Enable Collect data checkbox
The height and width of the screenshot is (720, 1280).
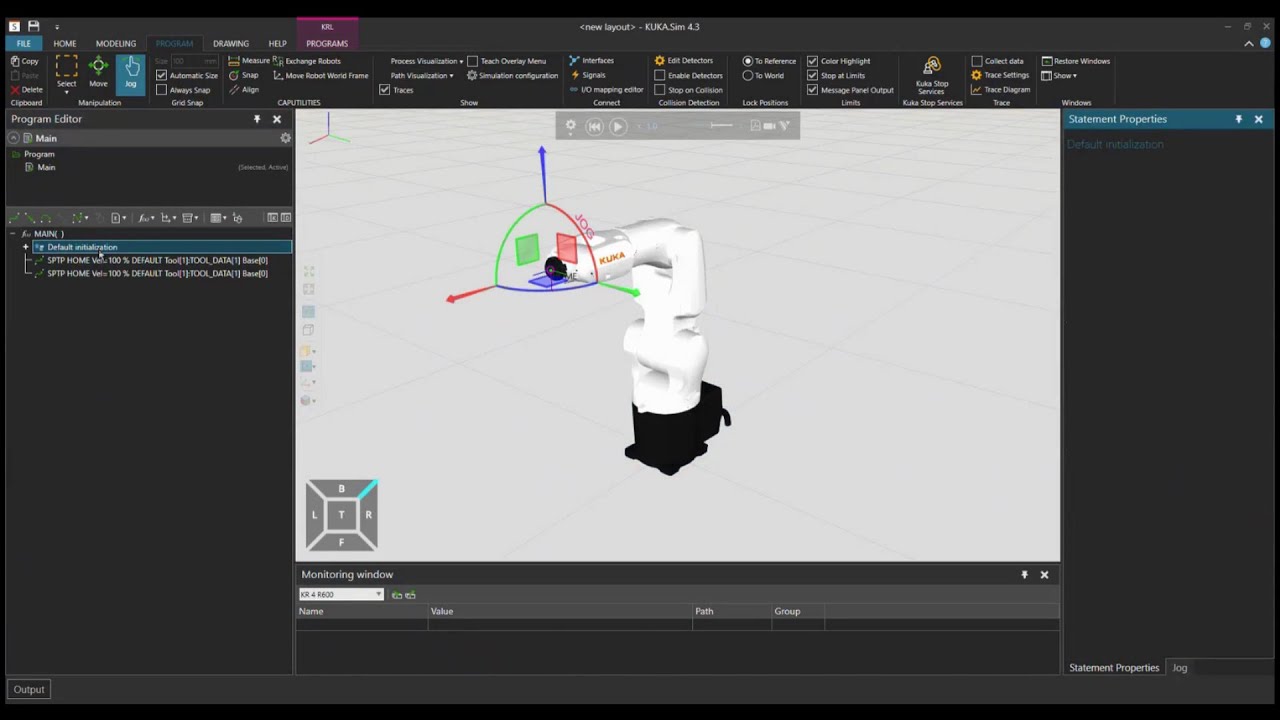pos(976,61)
